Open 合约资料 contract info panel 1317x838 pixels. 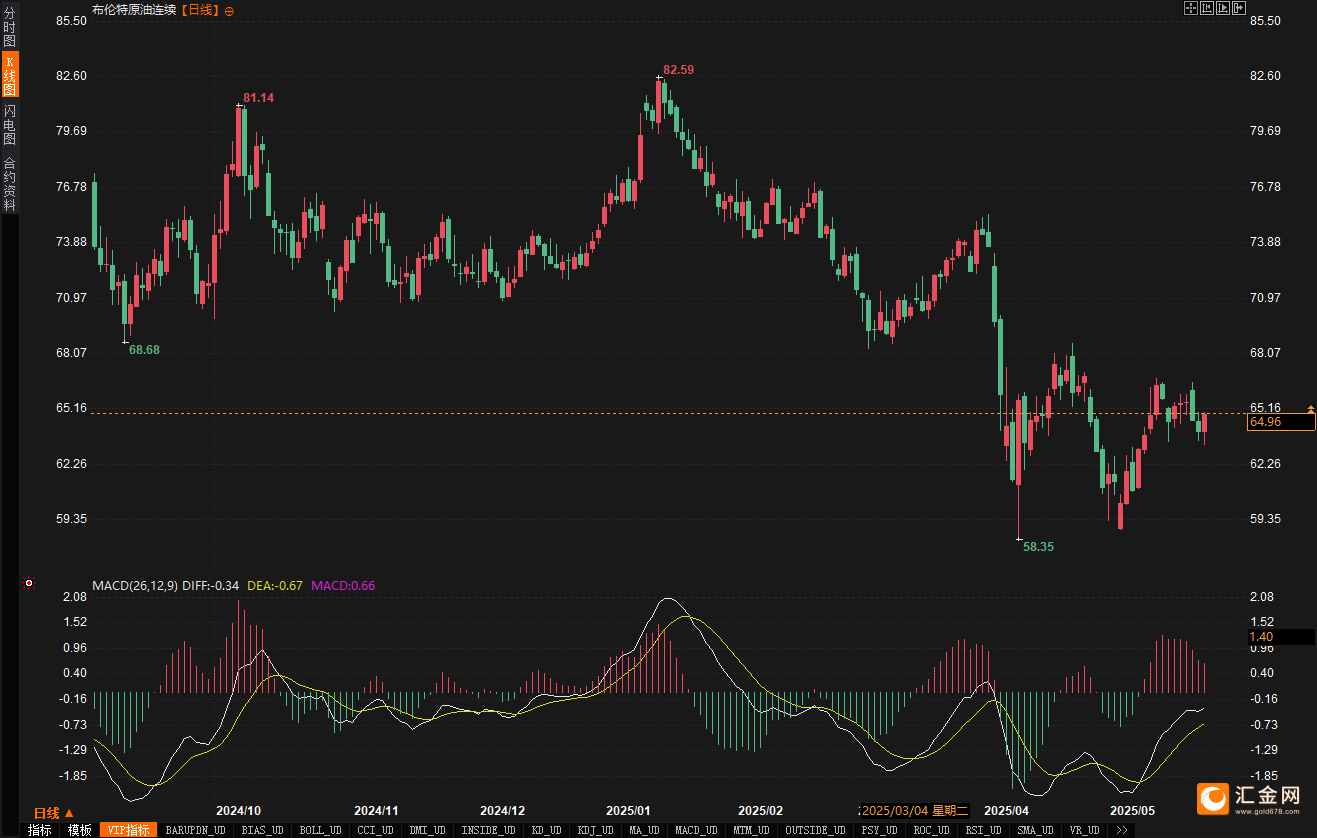click(10, 183)
